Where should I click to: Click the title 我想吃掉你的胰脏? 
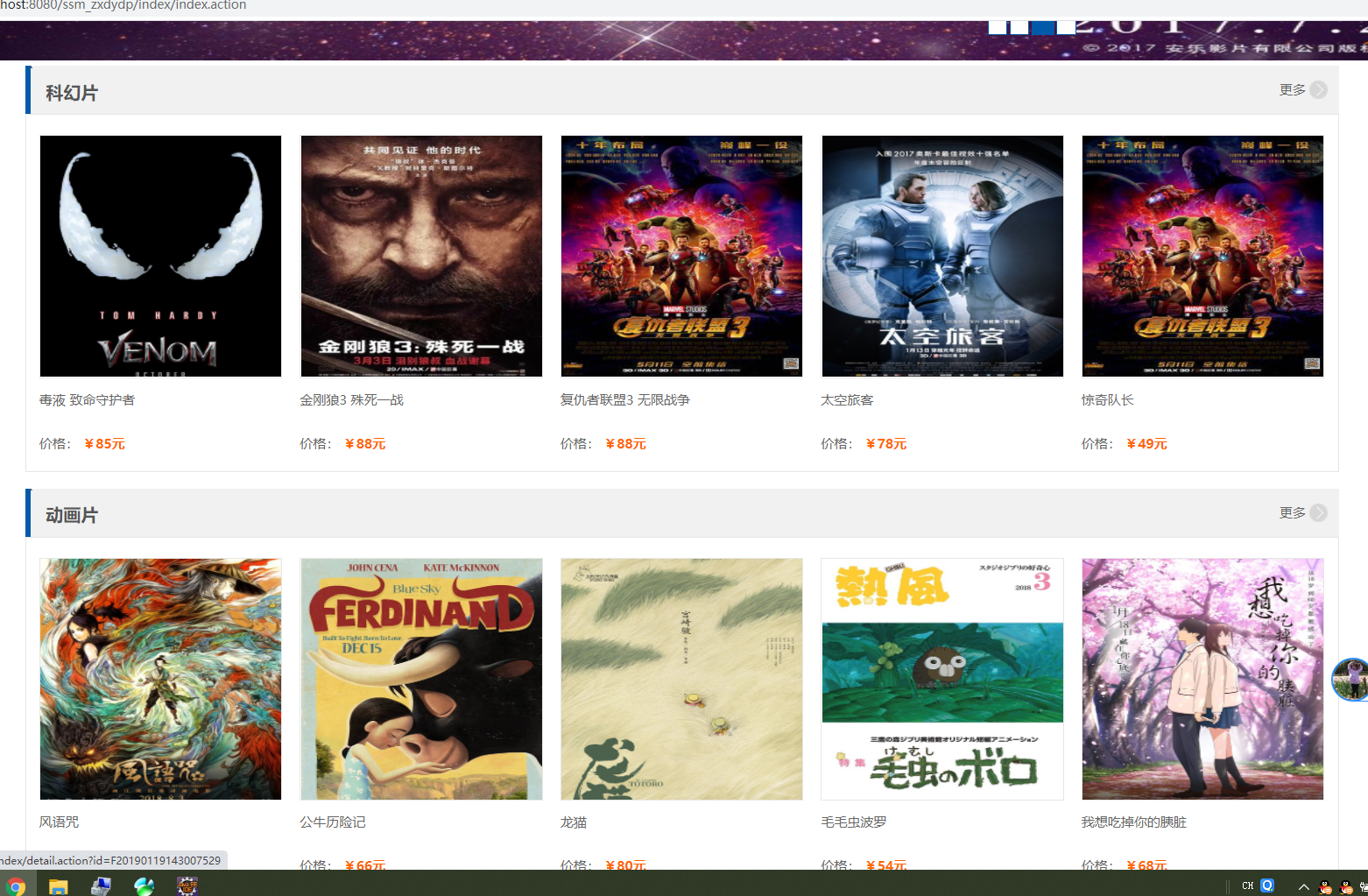[x=1134, y=822]
